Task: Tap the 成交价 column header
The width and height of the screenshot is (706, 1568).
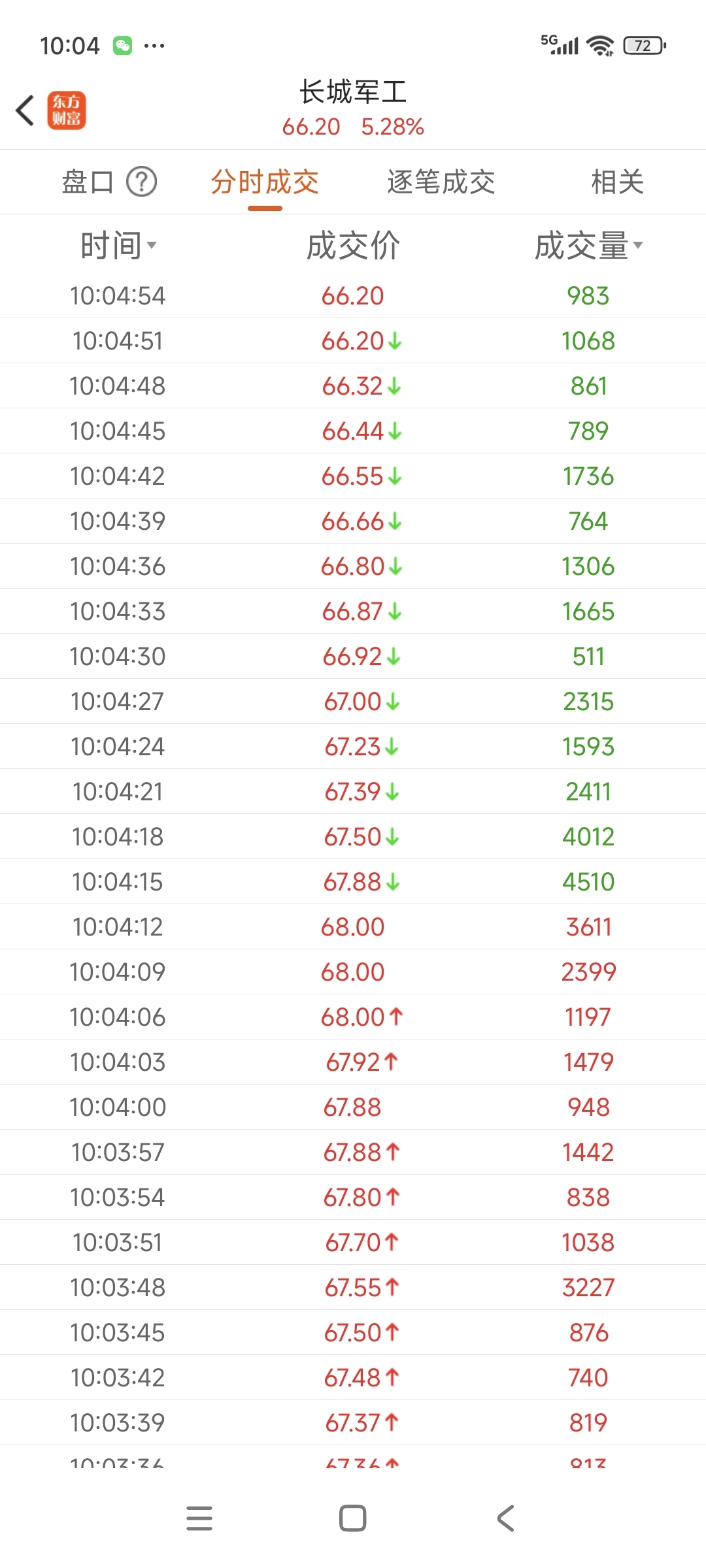Action: pos(353,246)
